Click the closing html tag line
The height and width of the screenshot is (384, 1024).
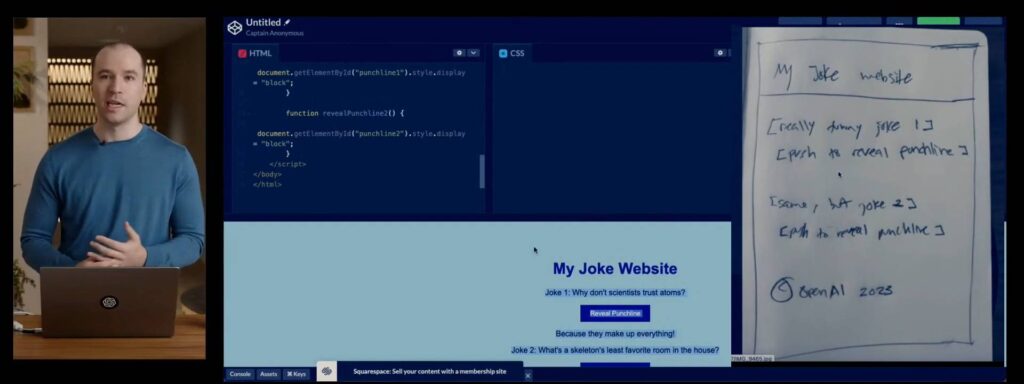[267, 184]
